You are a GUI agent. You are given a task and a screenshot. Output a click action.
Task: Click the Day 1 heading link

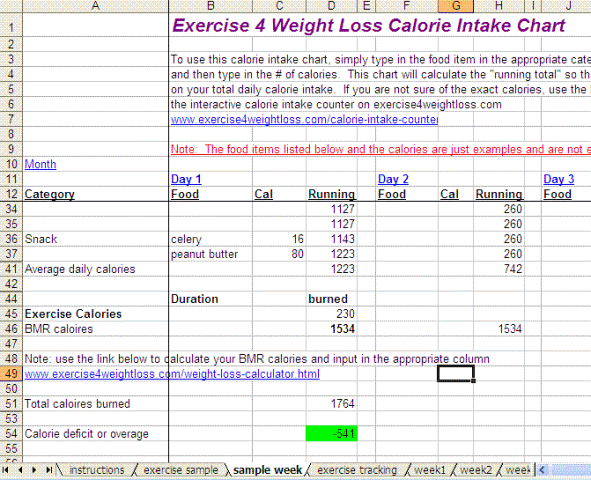pyautogui.click(x=186, y=179)
